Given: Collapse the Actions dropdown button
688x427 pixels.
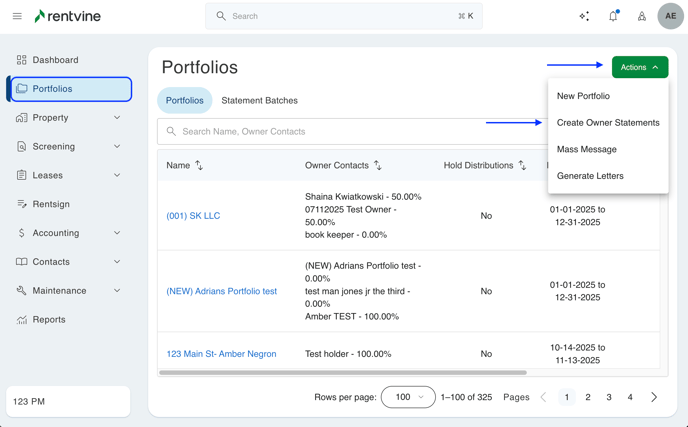Looking at the screenshot, I should tap(640, 67).
